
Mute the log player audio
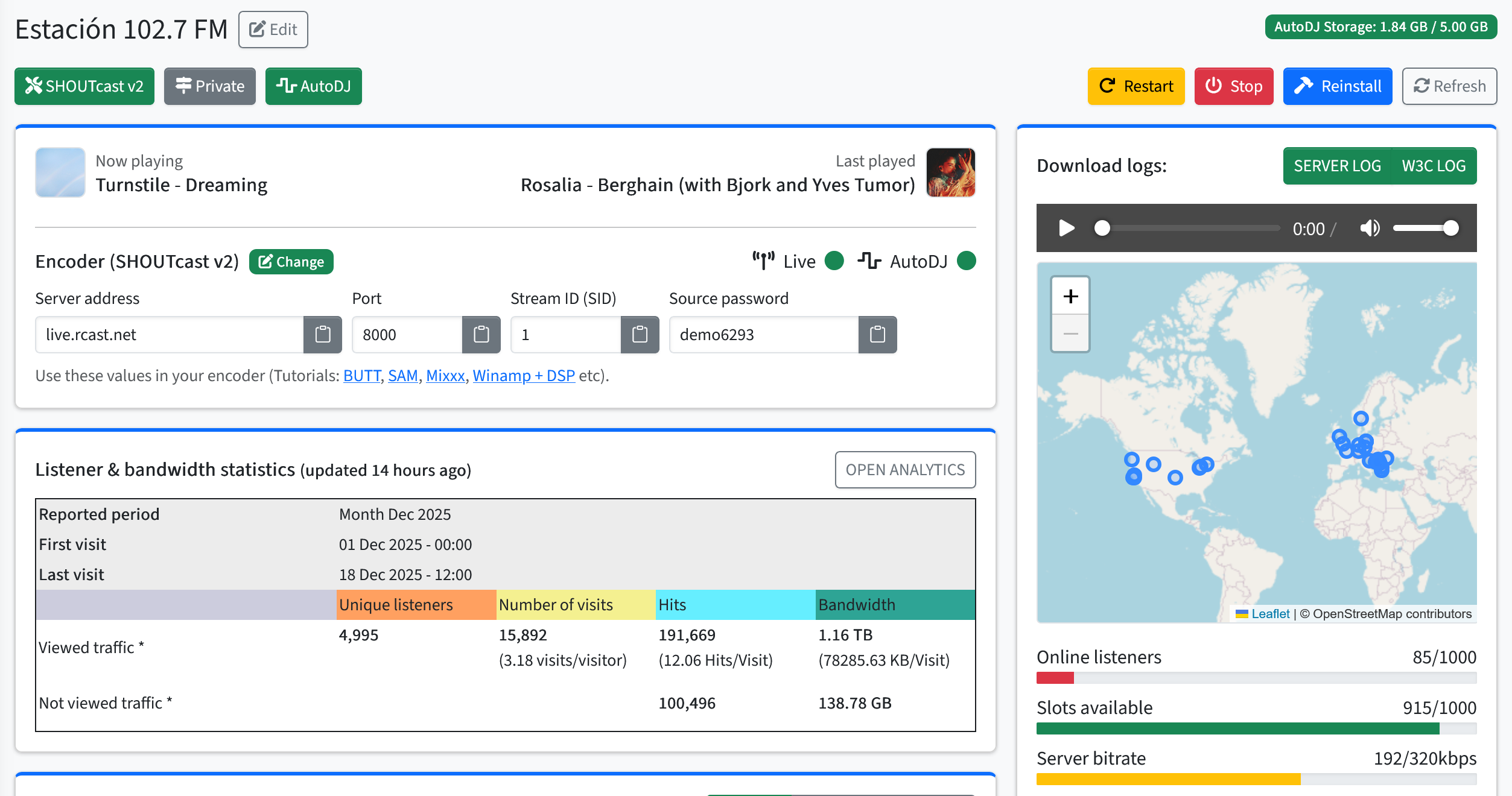1370,228
